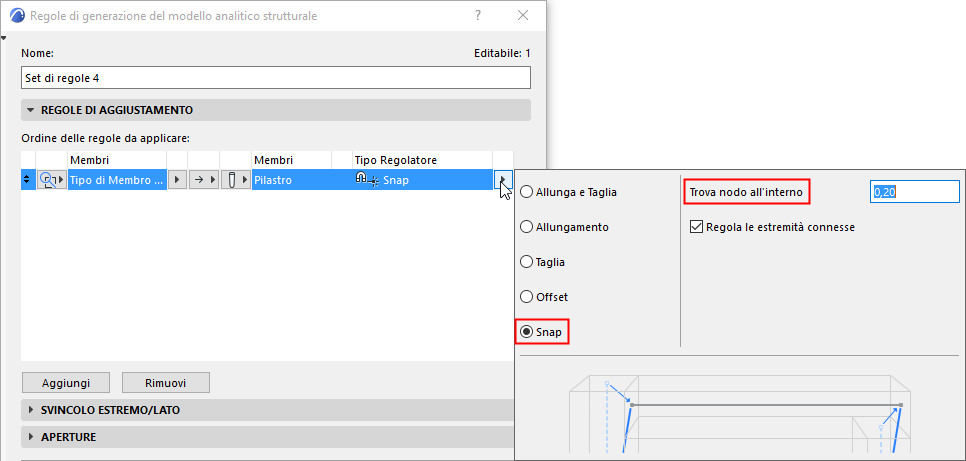The width and height of the screenshot is (966, 461).
Task: Close the Regole di generazione dialog
Action: click(523, 15)
